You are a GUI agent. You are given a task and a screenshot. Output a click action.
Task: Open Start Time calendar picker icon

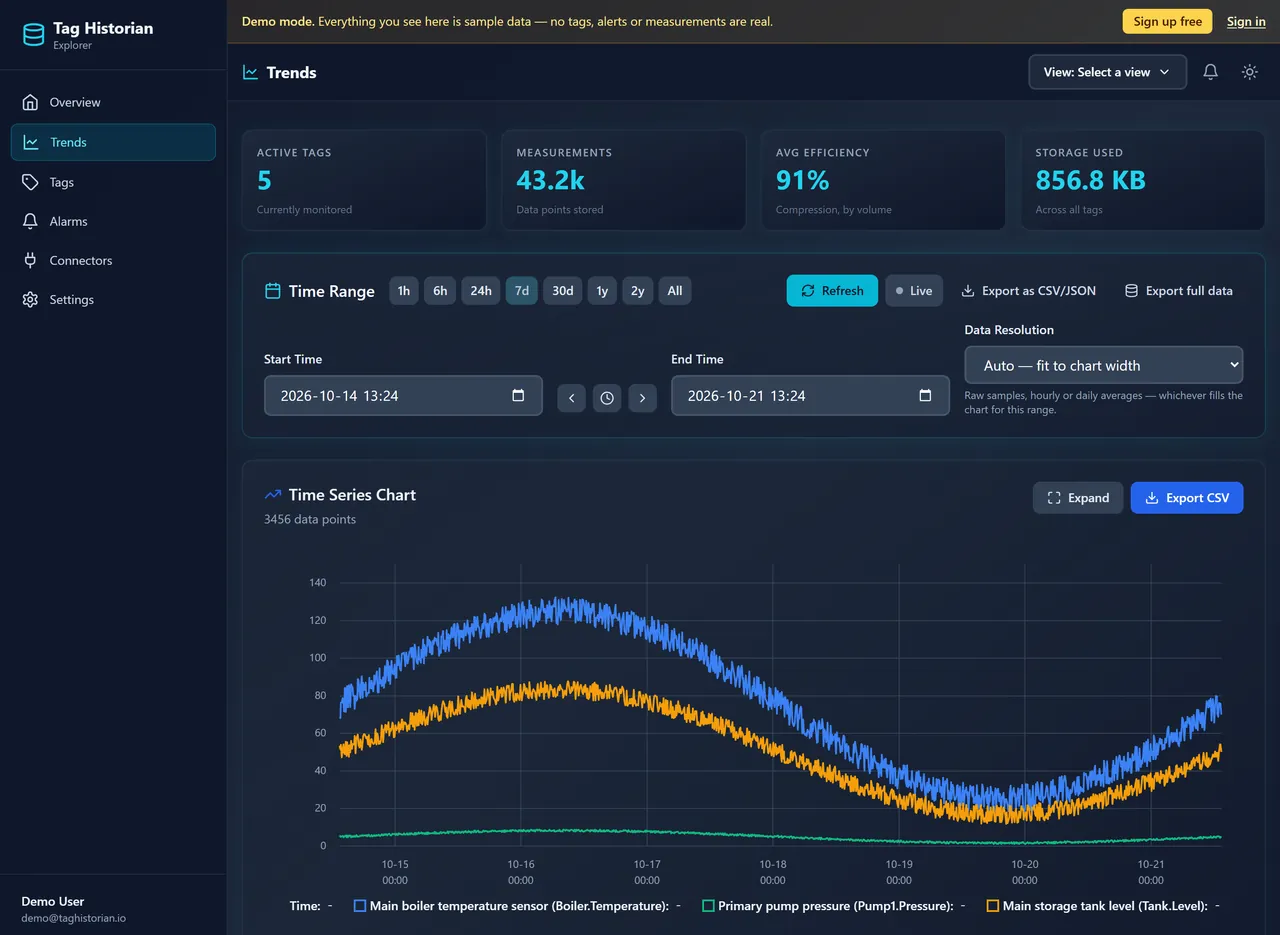click(x=518, y=395)
